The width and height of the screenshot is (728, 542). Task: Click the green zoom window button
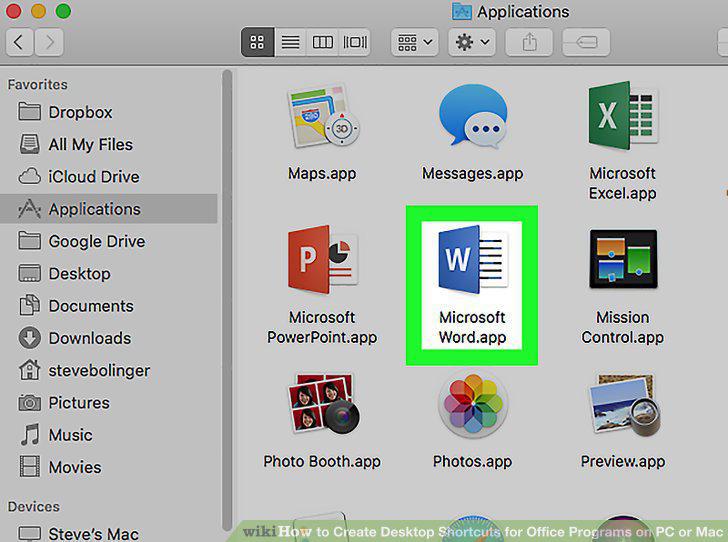pos(64,11)
